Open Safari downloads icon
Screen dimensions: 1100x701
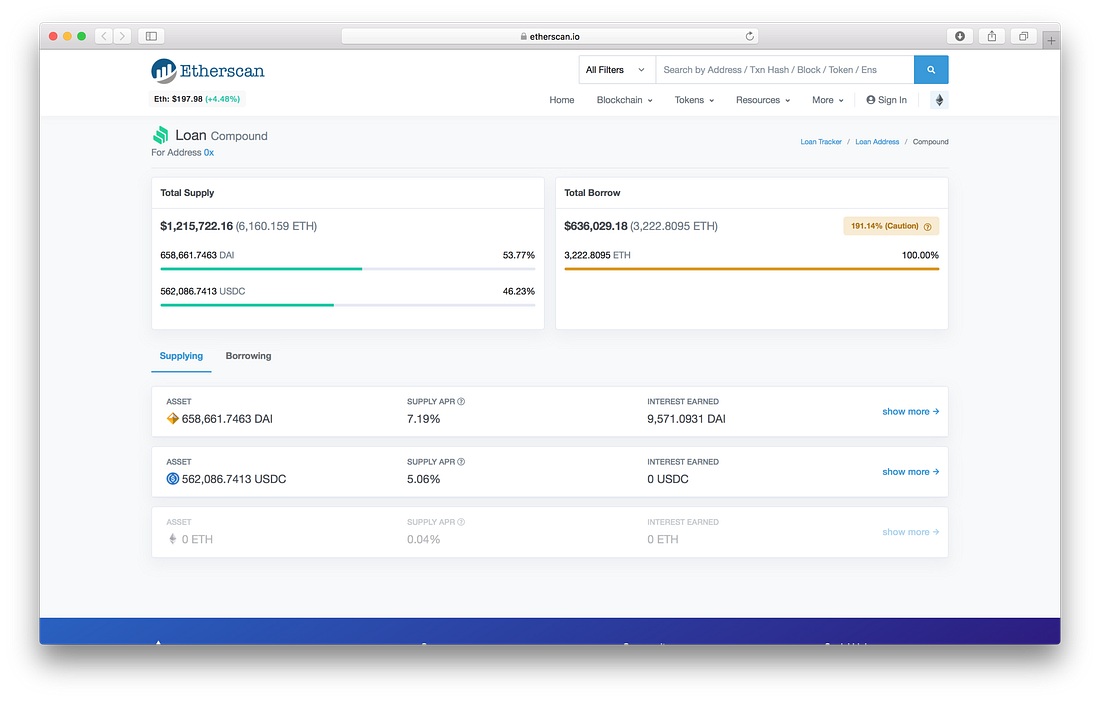click(x=960, y=36)
